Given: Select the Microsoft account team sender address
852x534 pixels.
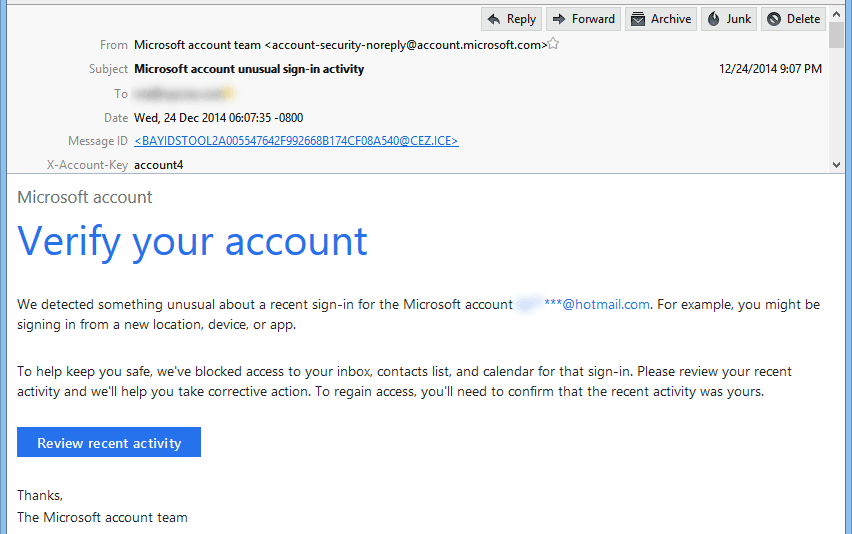Looking at the screenshot, I should [340, 45].
